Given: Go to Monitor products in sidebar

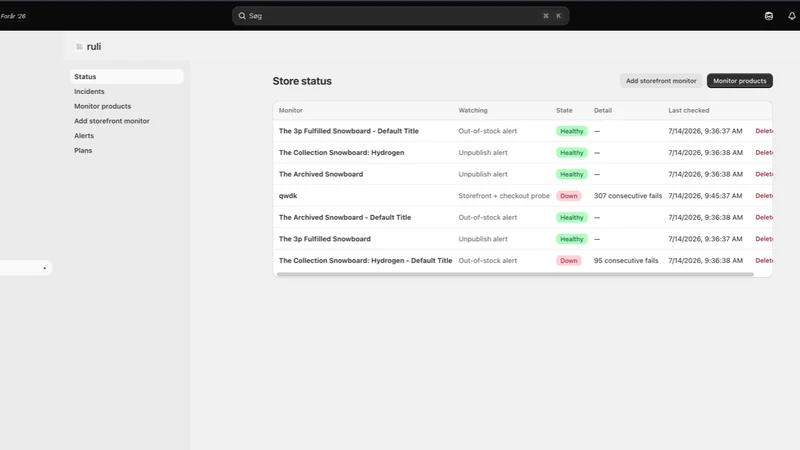Looking at the screenshot, I should 103,106.
